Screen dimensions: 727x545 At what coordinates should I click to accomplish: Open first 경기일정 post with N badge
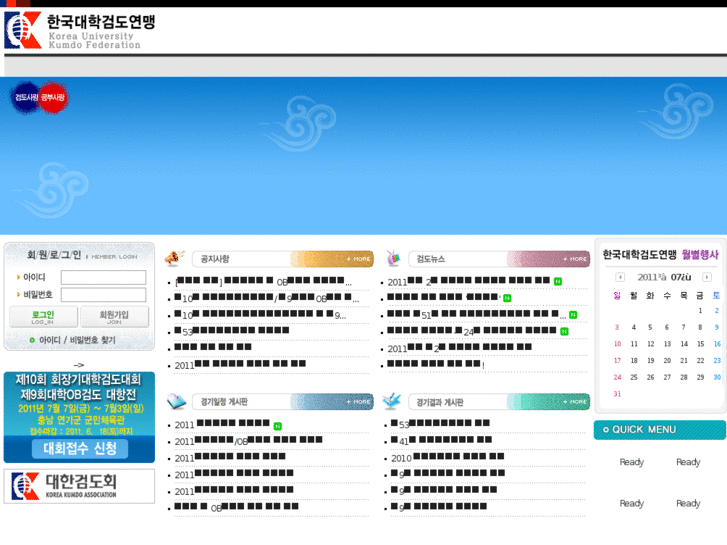(222, 424)
